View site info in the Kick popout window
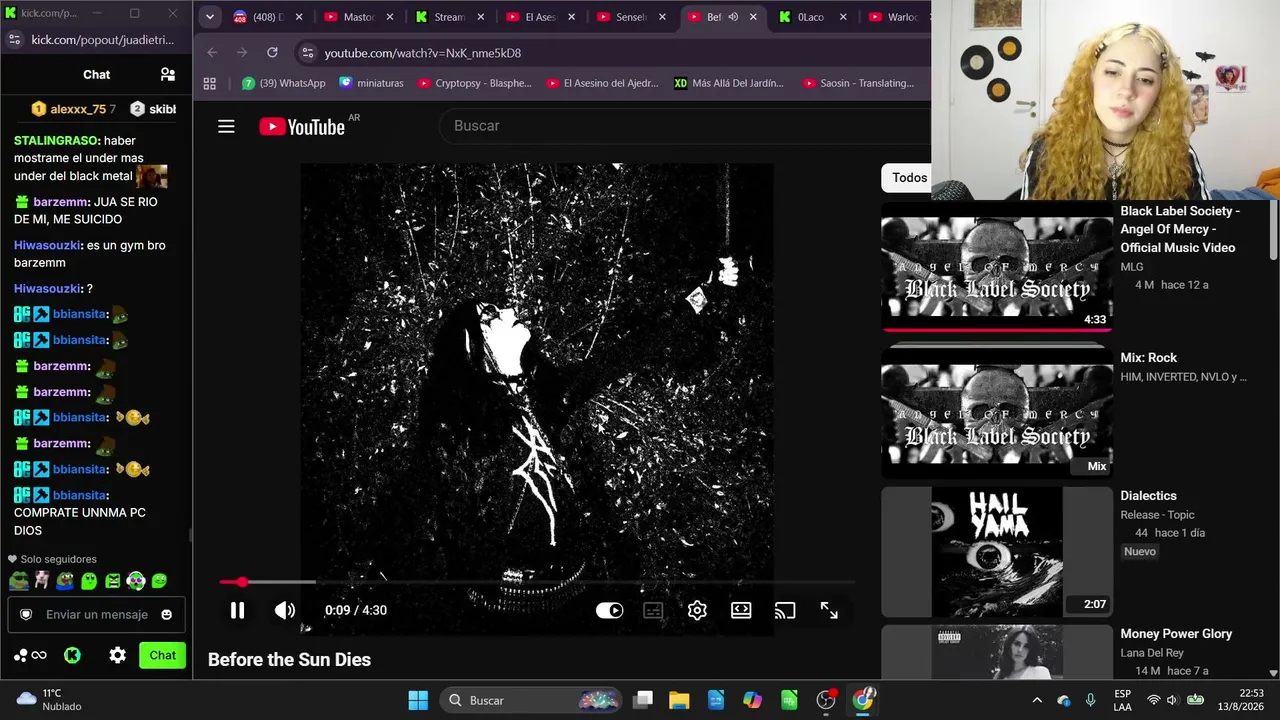 tap(14, 39)
